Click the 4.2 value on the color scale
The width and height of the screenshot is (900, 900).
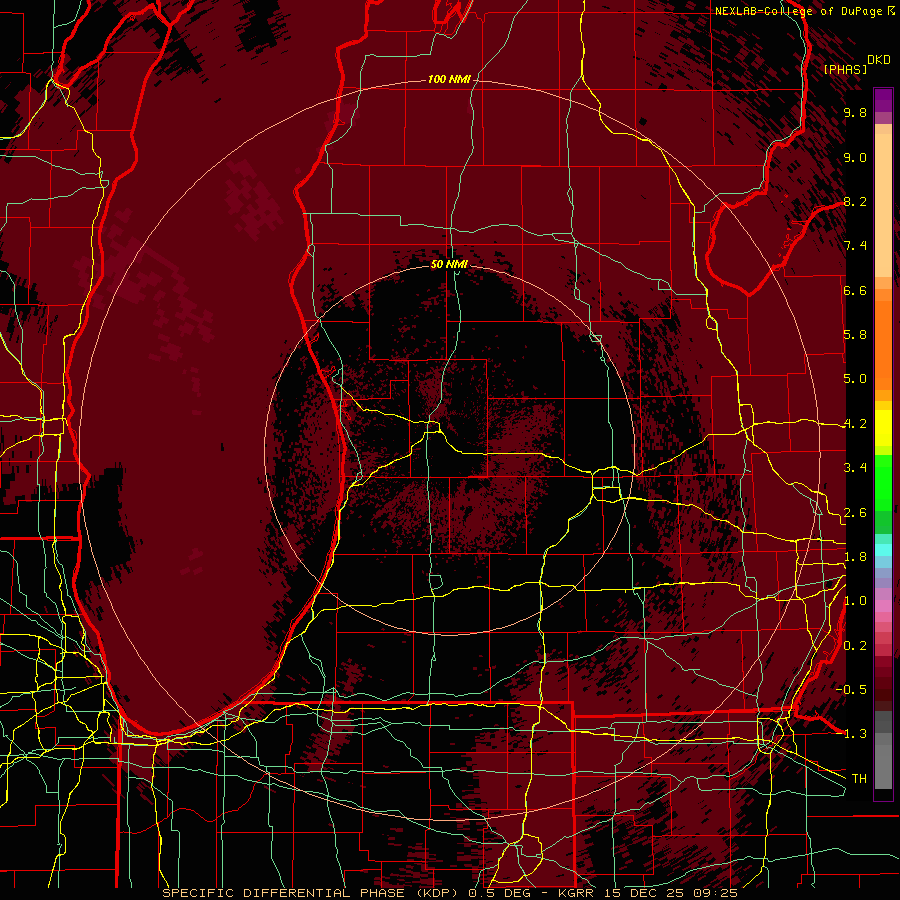click(x=855, y=424)
